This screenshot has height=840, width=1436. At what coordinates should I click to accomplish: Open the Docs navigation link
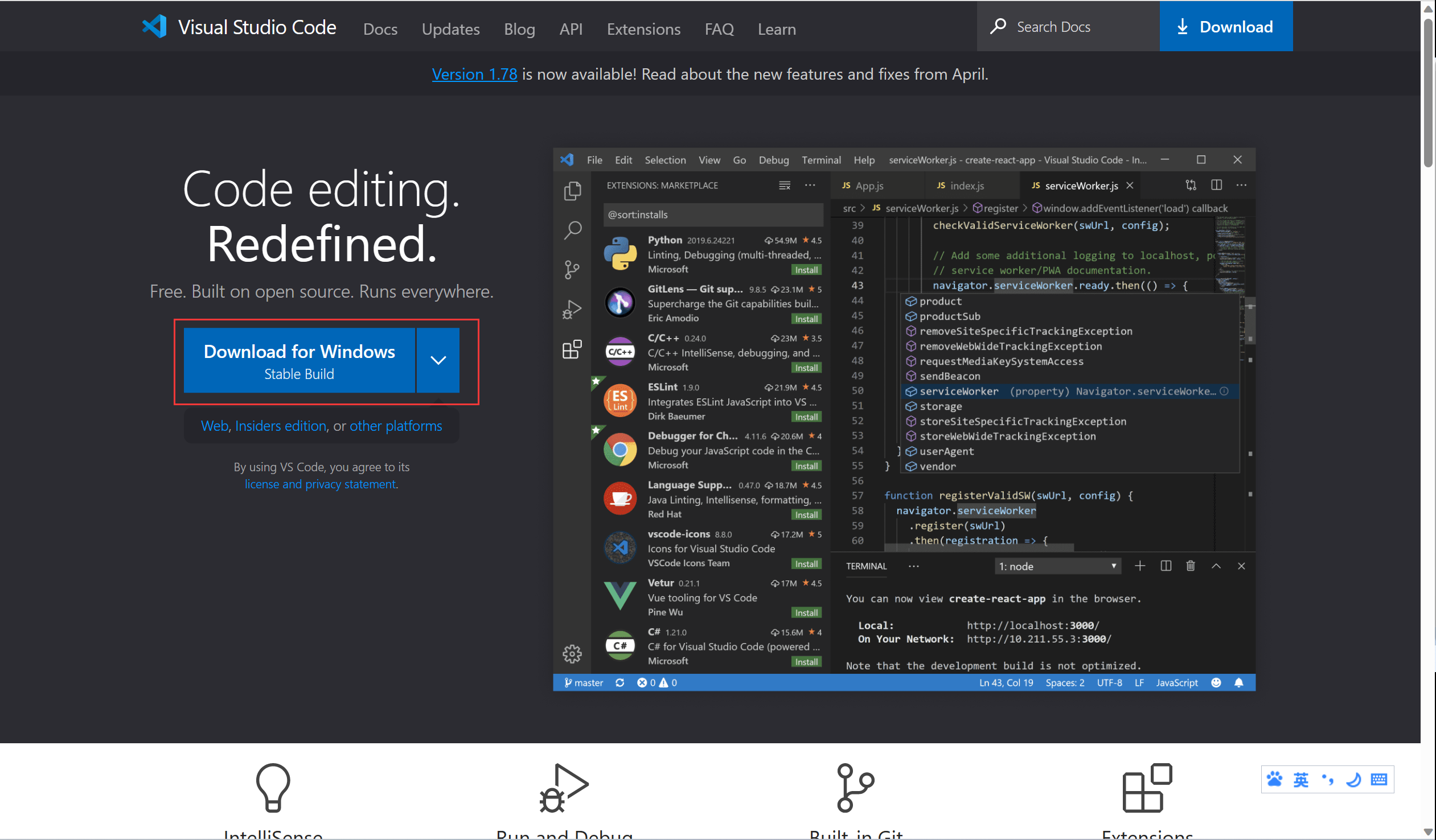coord(380,28)
